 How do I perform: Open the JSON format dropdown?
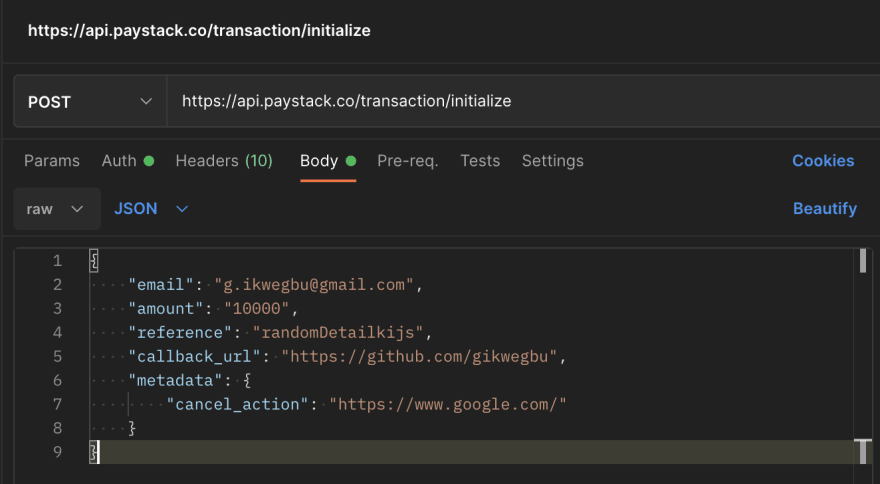coord(151,209)
